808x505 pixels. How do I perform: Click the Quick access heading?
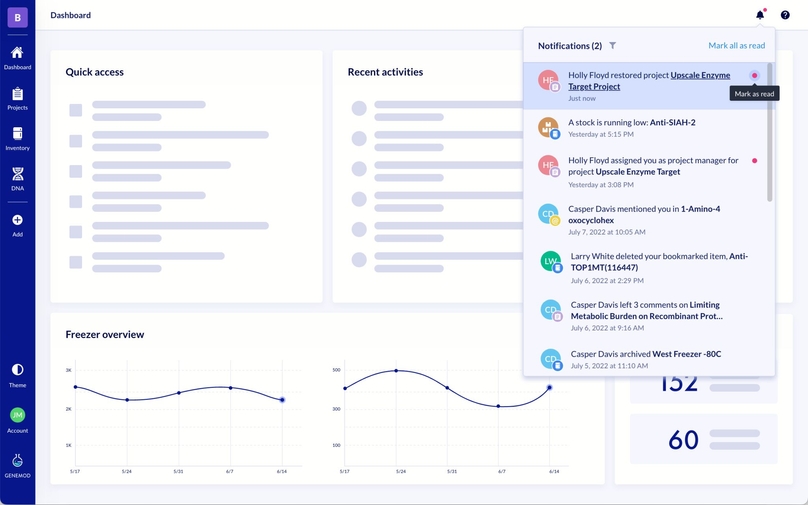(94, 72)
